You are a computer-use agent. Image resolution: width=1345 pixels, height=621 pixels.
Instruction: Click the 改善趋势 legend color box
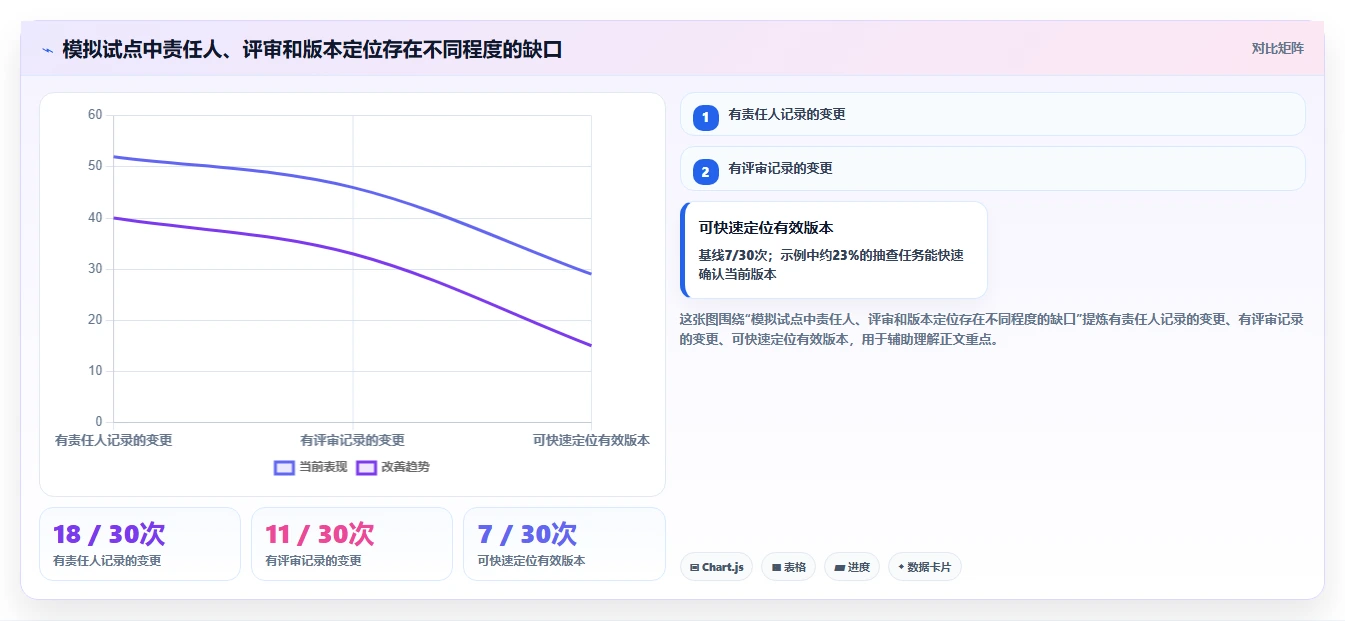click(x=366, y=467)
